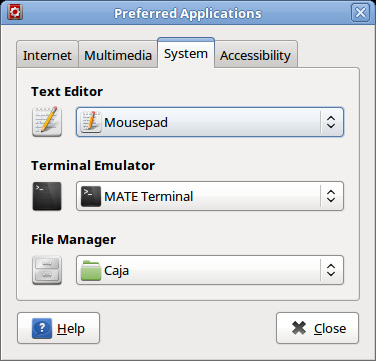Screen dimensions: 376x361
Task: Open the Terminal Emulator MATE Terminal dropdown
Action: (210, 196)
